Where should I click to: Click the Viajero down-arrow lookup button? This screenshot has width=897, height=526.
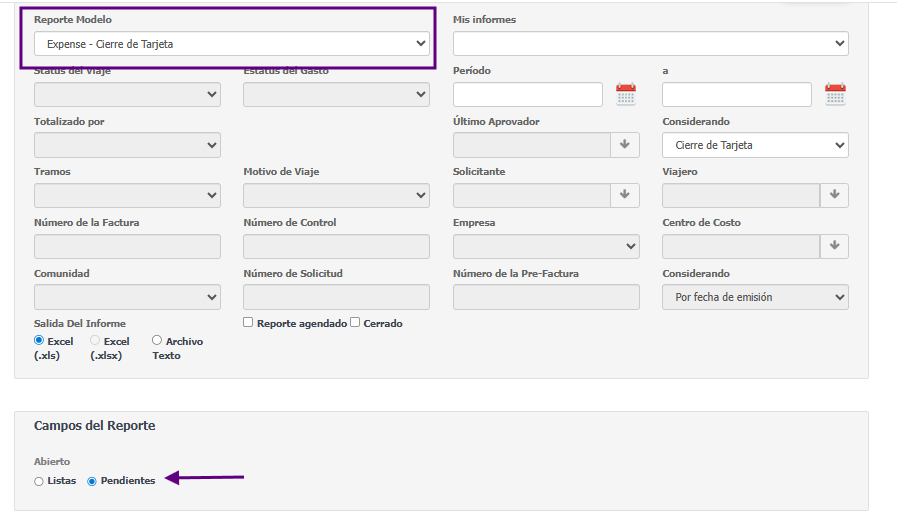coord(834,195)
